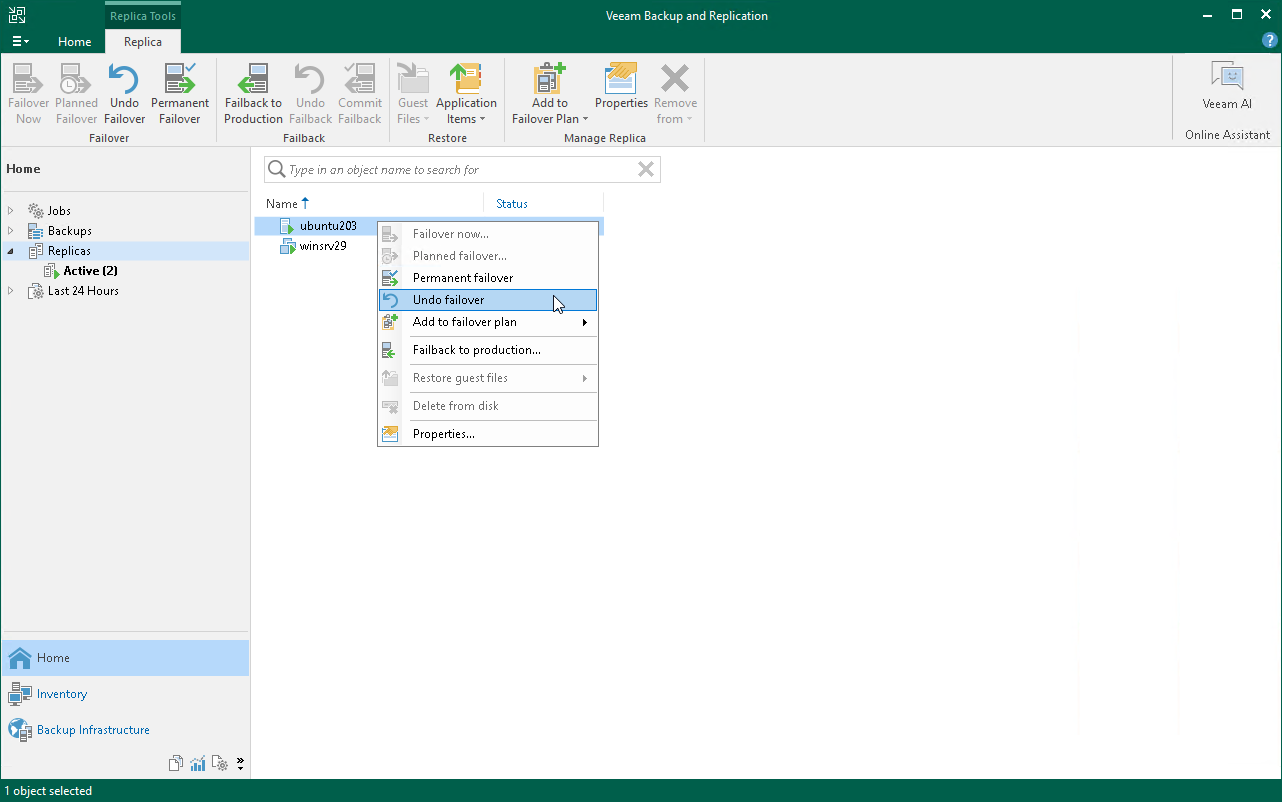This screenshot has width=1282, height=802.
Task: Select the Replica ribbon tab
Action: (143, 42)
